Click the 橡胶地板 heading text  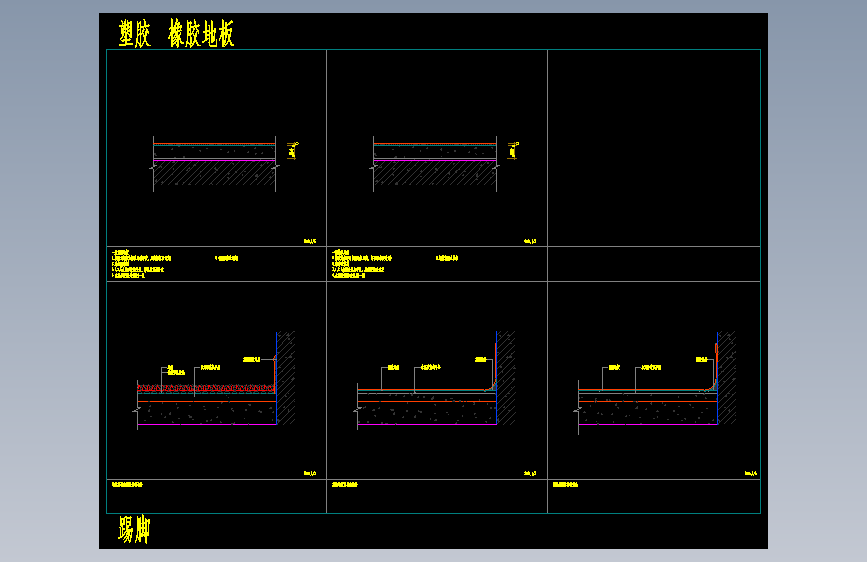coord(201,33)
